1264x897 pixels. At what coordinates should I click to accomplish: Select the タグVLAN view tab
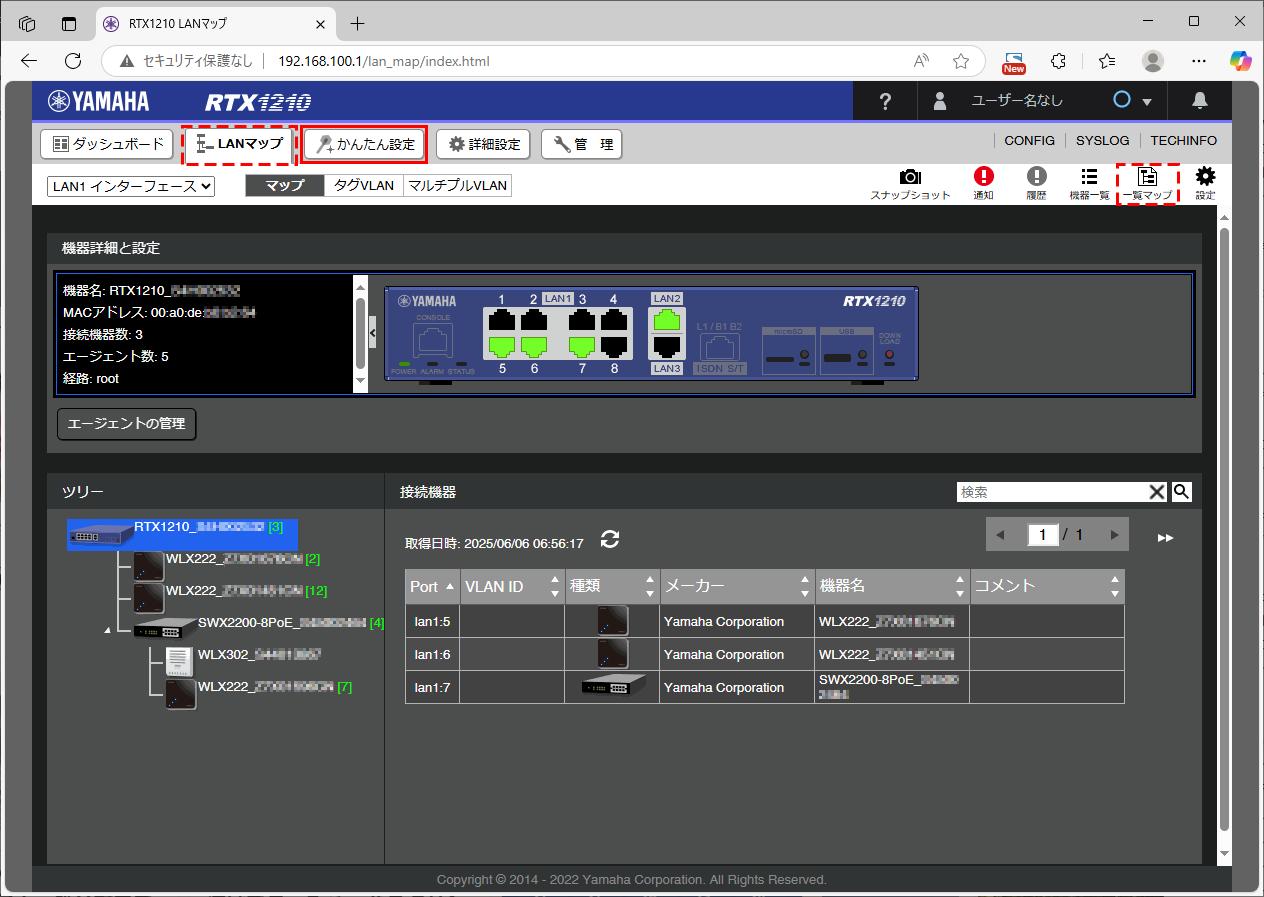coord(364,186)
